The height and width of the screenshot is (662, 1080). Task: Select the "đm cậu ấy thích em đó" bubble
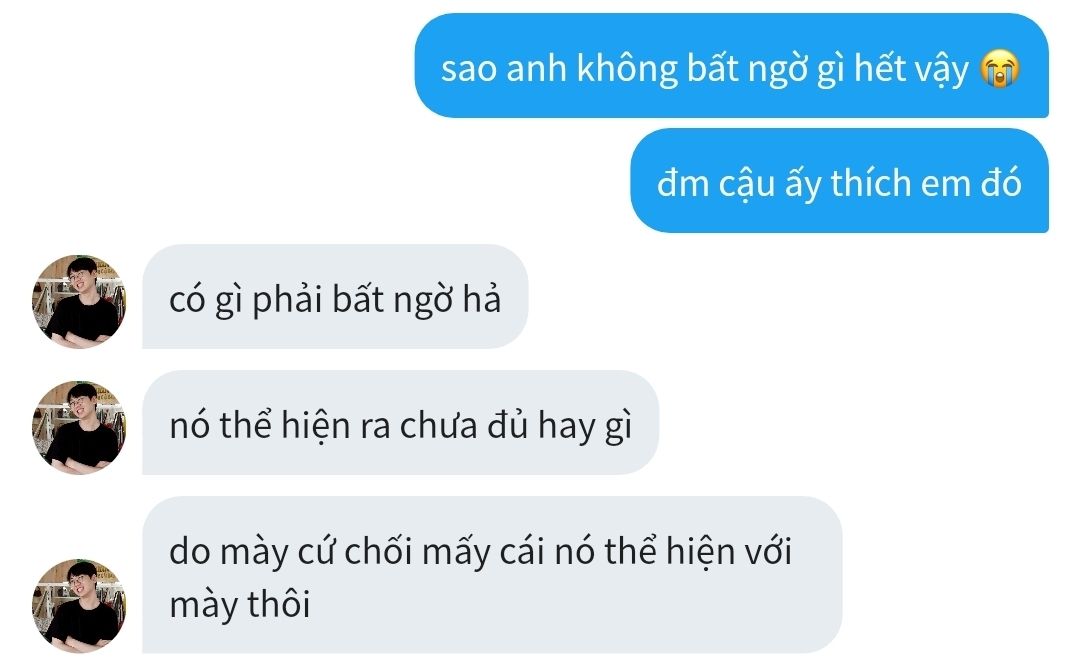[x=840, y=180]
